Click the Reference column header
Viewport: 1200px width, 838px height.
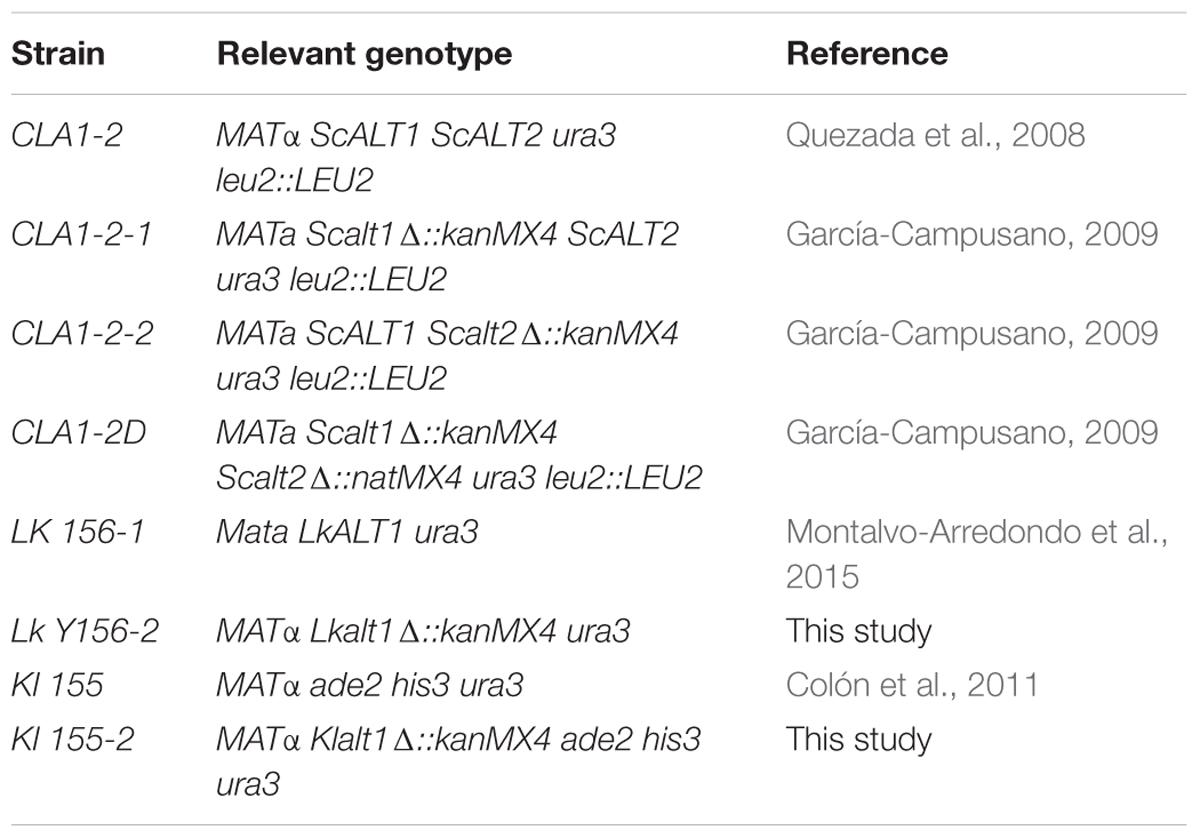coord(867,53)
